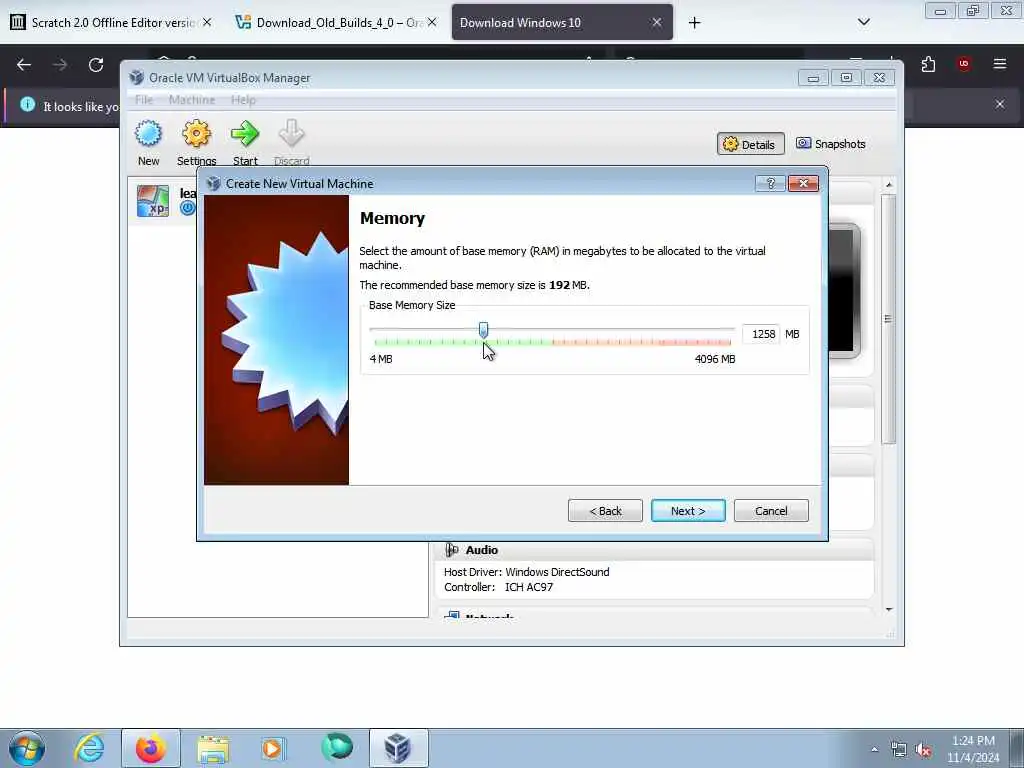Click the green globe taskbar icon
Viewport: 1024px width, 768px height.
tap(337, 748)
